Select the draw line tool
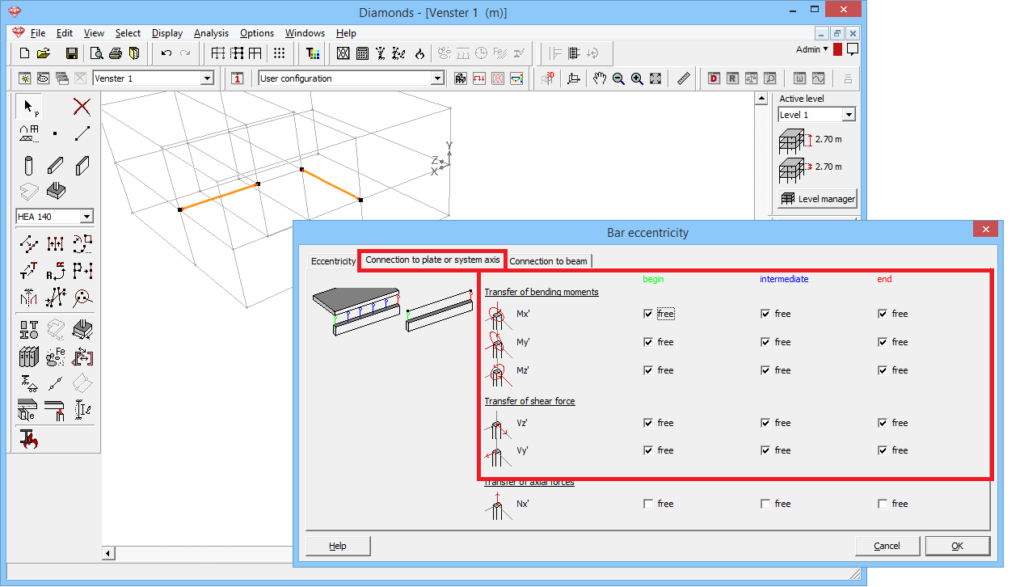 82,133
